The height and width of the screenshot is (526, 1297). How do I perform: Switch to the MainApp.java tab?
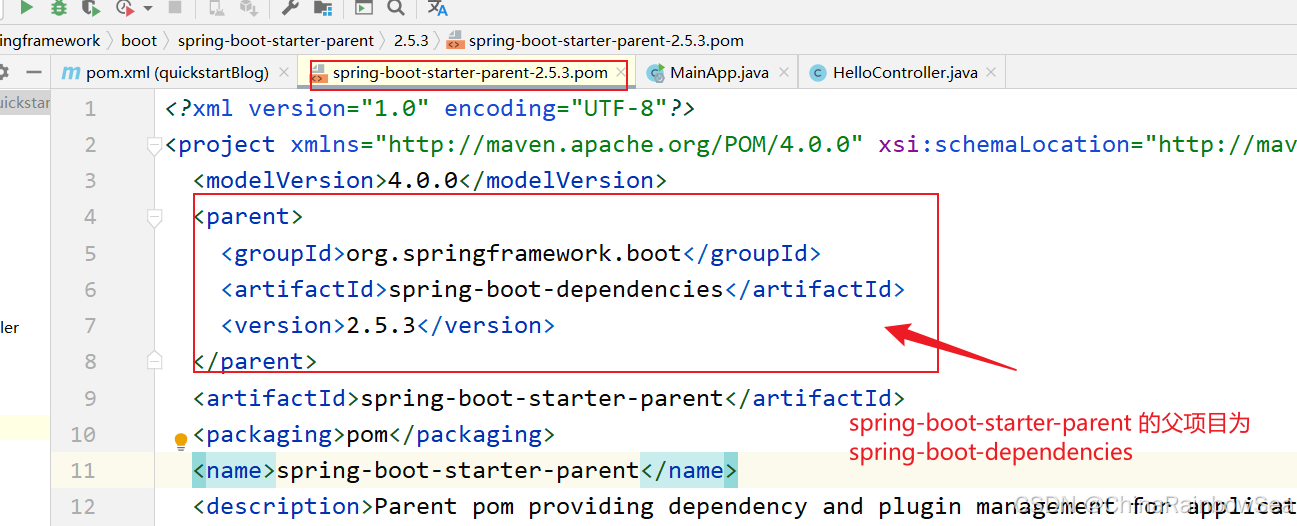[x=719, y=73]
